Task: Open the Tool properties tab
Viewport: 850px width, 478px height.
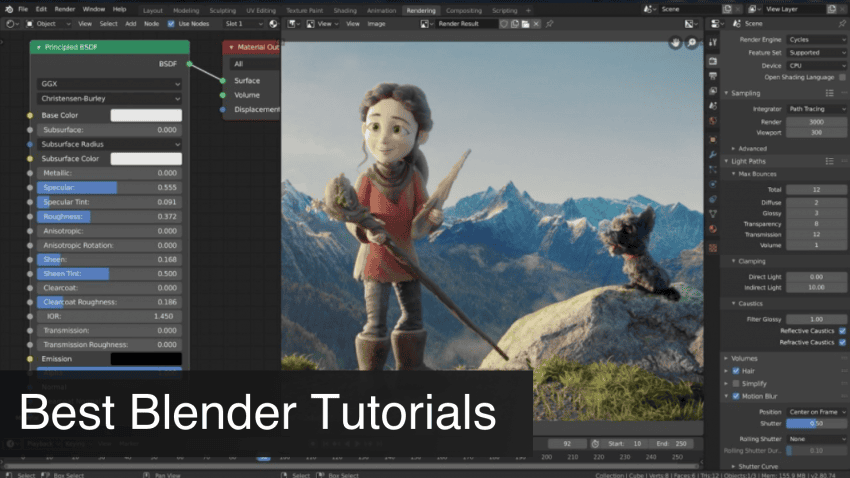Action: point(713,42)
